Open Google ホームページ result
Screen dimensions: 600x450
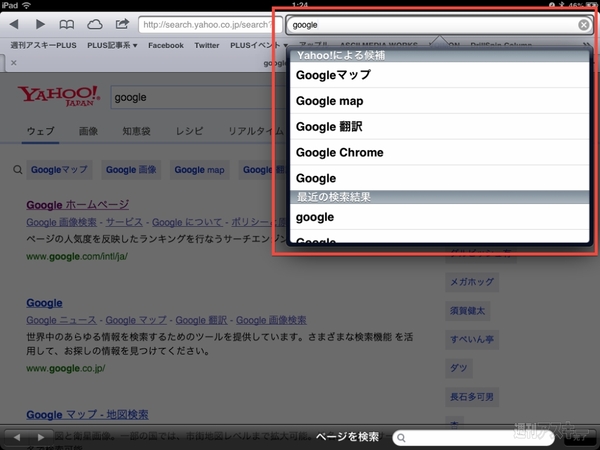78,205
